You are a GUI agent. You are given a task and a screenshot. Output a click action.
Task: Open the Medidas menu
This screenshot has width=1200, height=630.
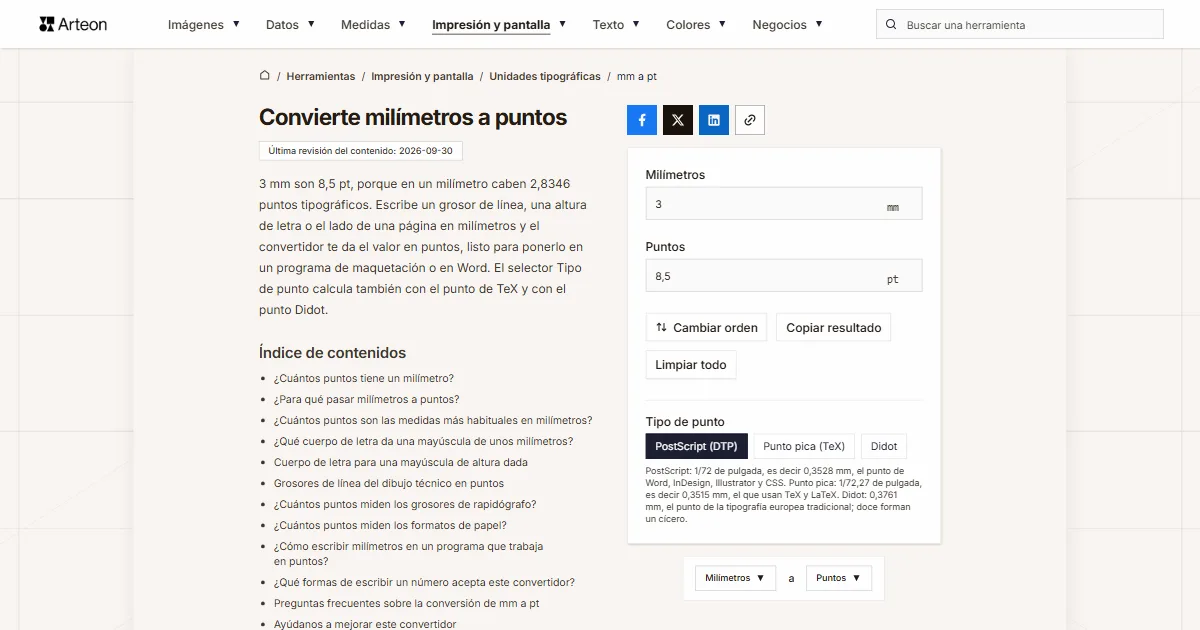point(373,25)
